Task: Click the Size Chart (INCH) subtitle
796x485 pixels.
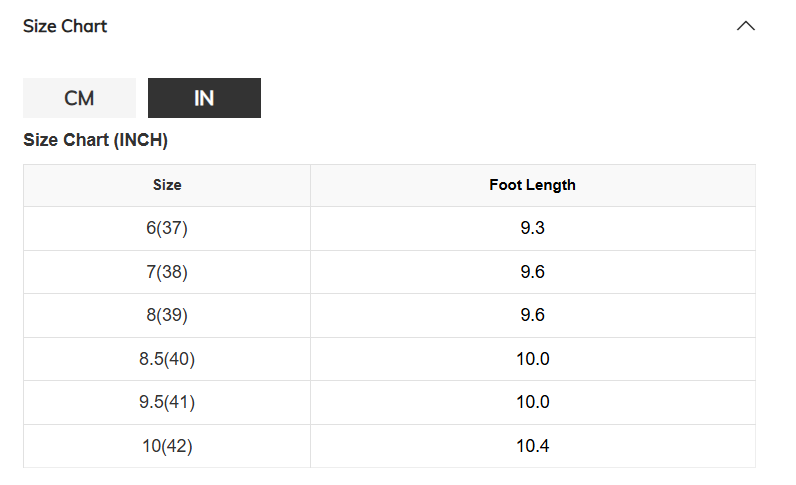Action: (x=95, y=140)
